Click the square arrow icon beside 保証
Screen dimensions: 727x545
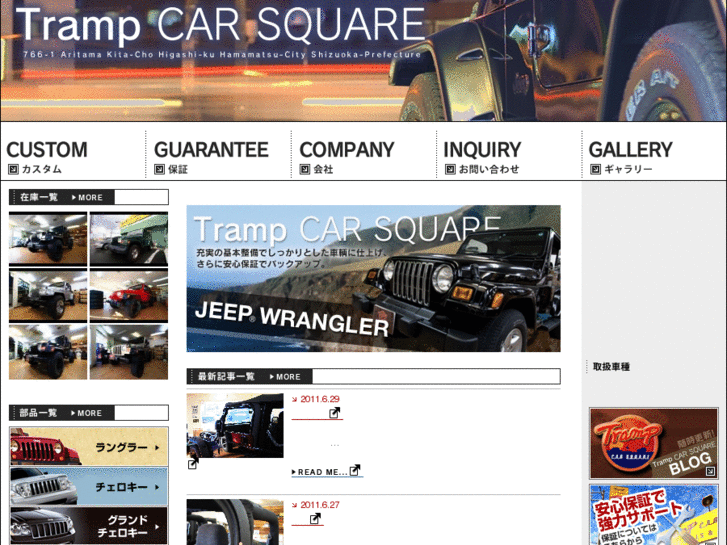pyautogui.click(x=159, y=169)
